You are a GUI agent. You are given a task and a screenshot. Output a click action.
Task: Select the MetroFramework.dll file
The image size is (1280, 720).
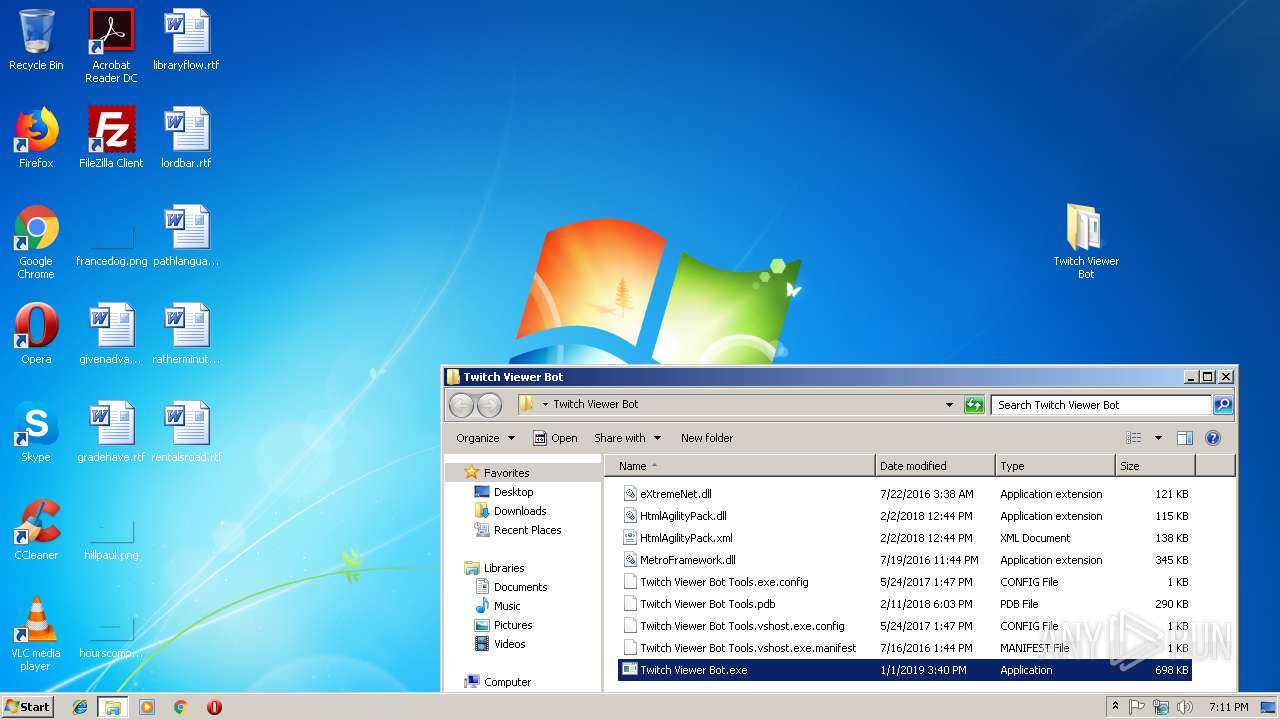905,560
